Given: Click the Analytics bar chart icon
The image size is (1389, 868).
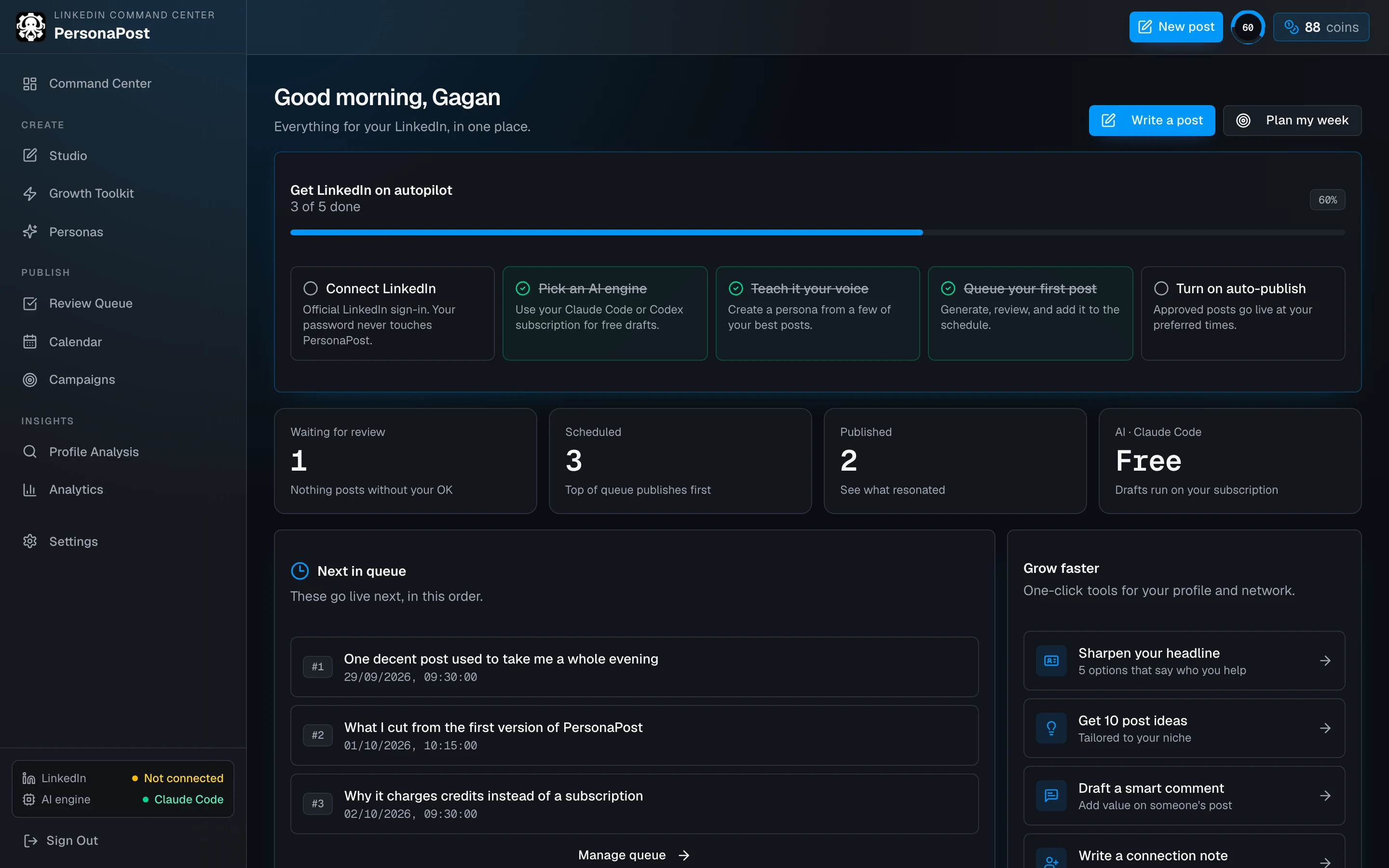Looking at the screenshot, I should tap(30, 489).
